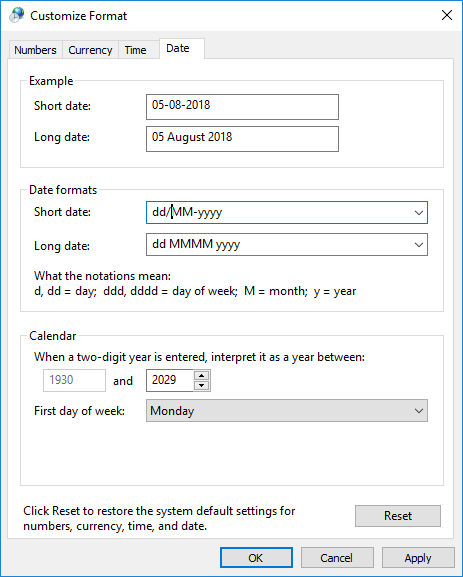This screenshot has height=577, width=463.
Task: Click the Apply button
Action: click(418, 558)
